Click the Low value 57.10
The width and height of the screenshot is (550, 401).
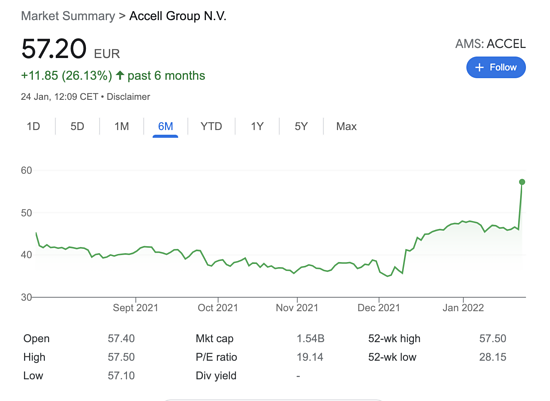click(x=121, y=376)
